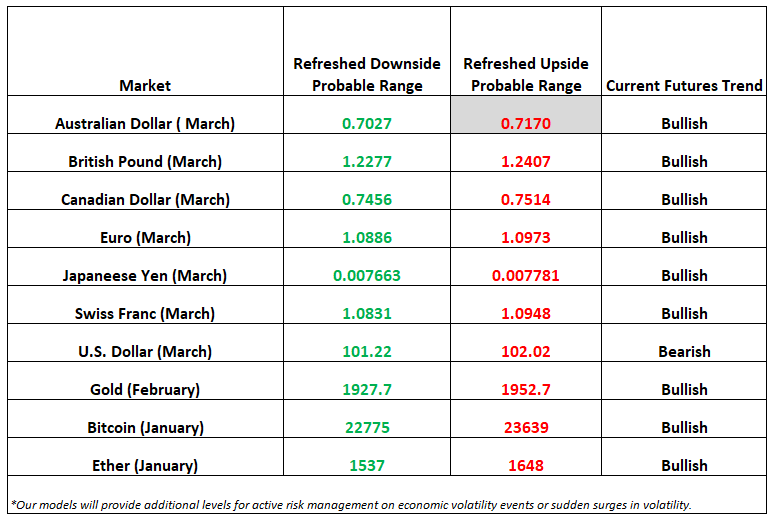Image resolution: width=776 pixels, height=521 pixels.
Task: Click the Bullish trend for Swiss Franc
Action: coord(684,313)
